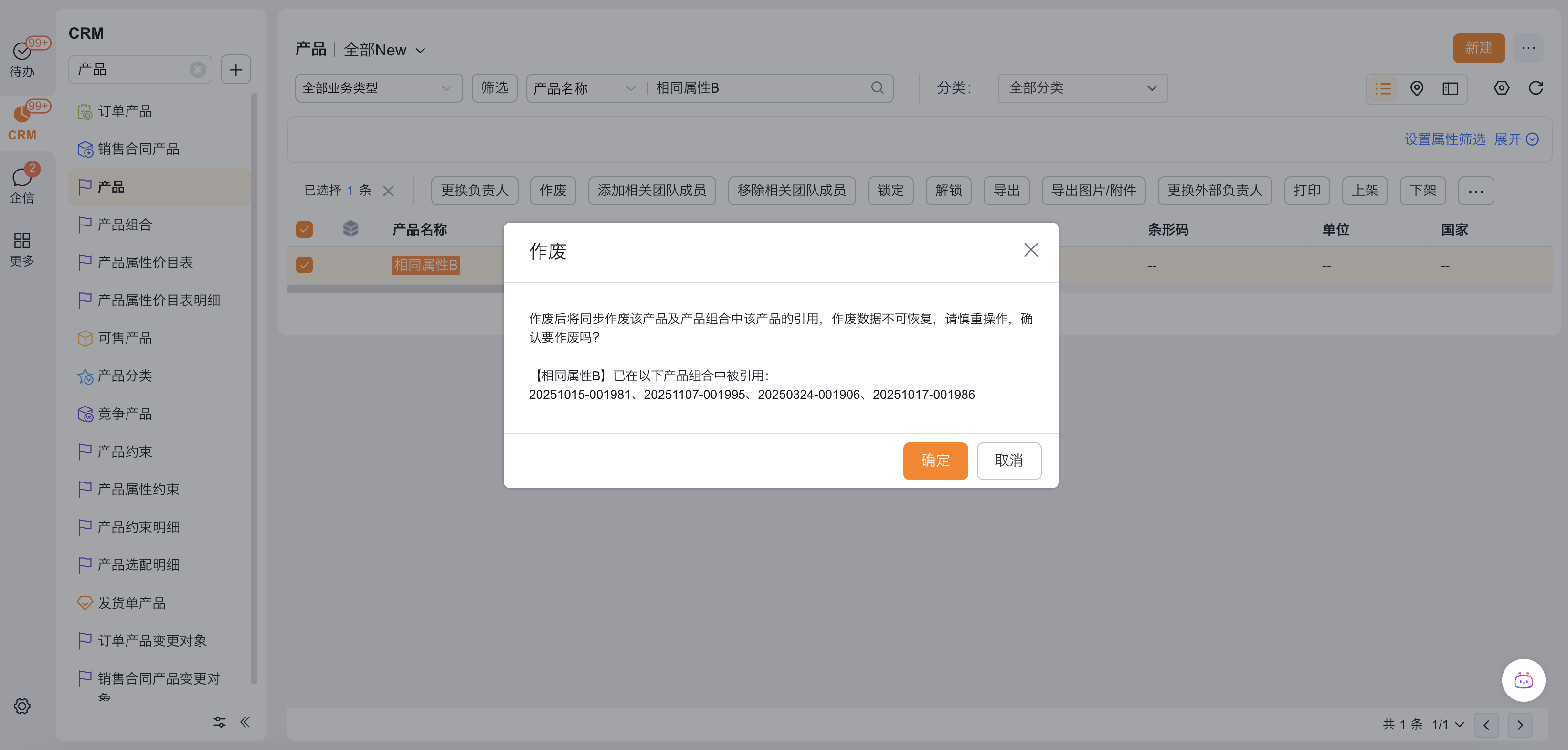Clear the selection with the X beside 已选择 1 条
1568x750 pixels.
click(388, 191)
